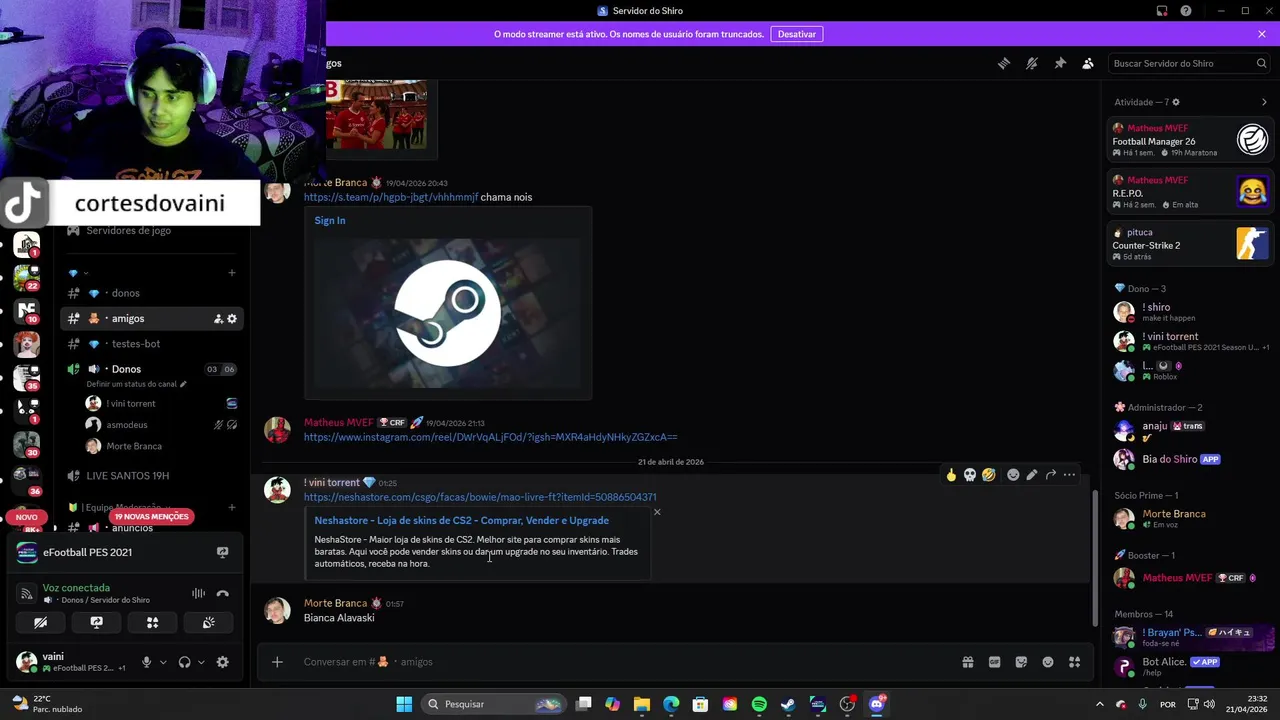Open the s.team link from Morte Branca
This screenshot has width=1280, height=720.
click(391, 197)
